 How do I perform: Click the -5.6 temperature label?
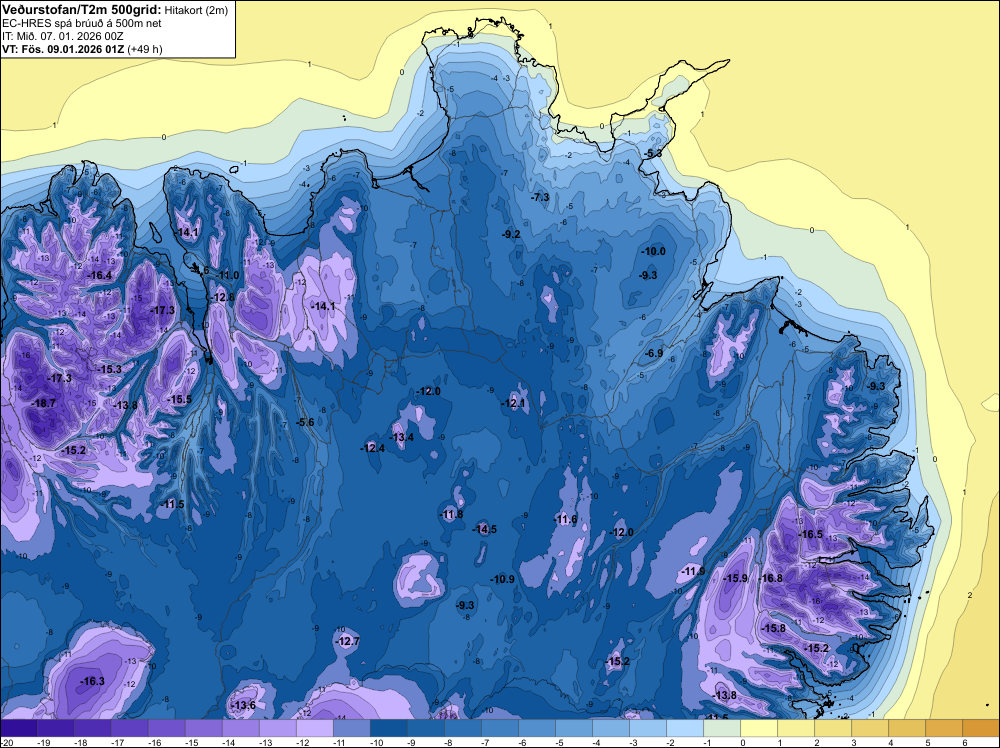306,422
